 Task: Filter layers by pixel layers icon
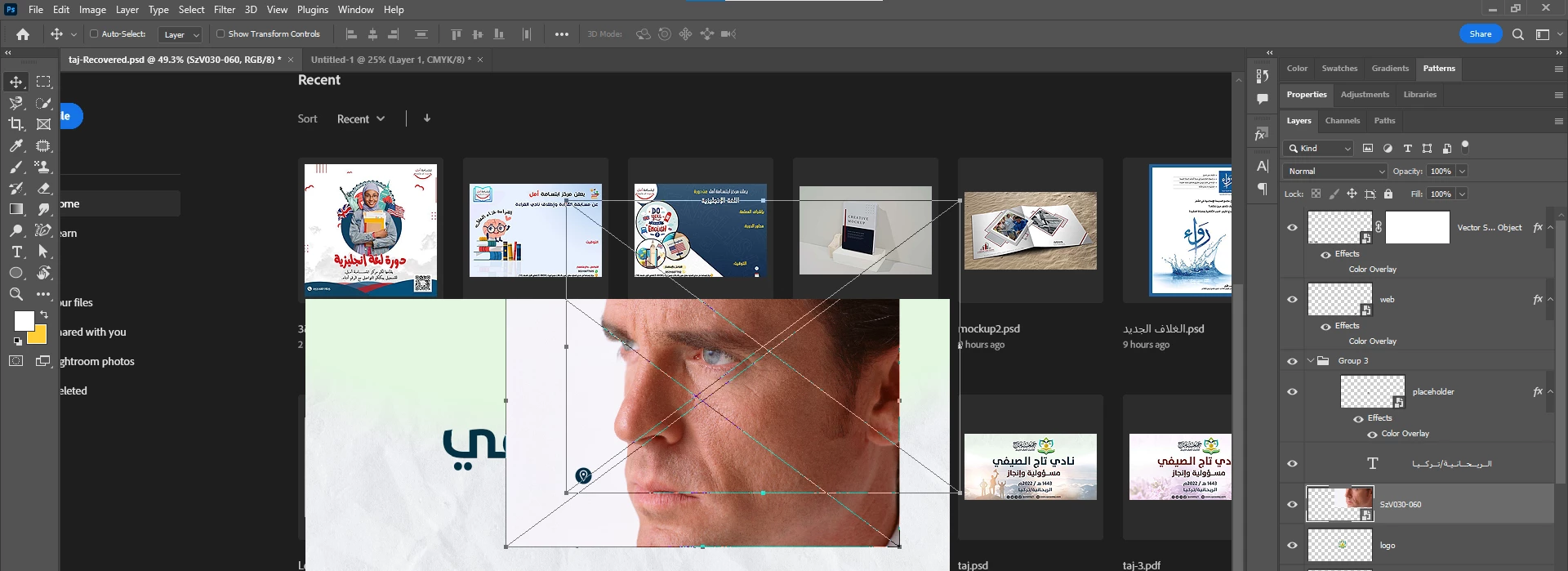pos(1368,148)
